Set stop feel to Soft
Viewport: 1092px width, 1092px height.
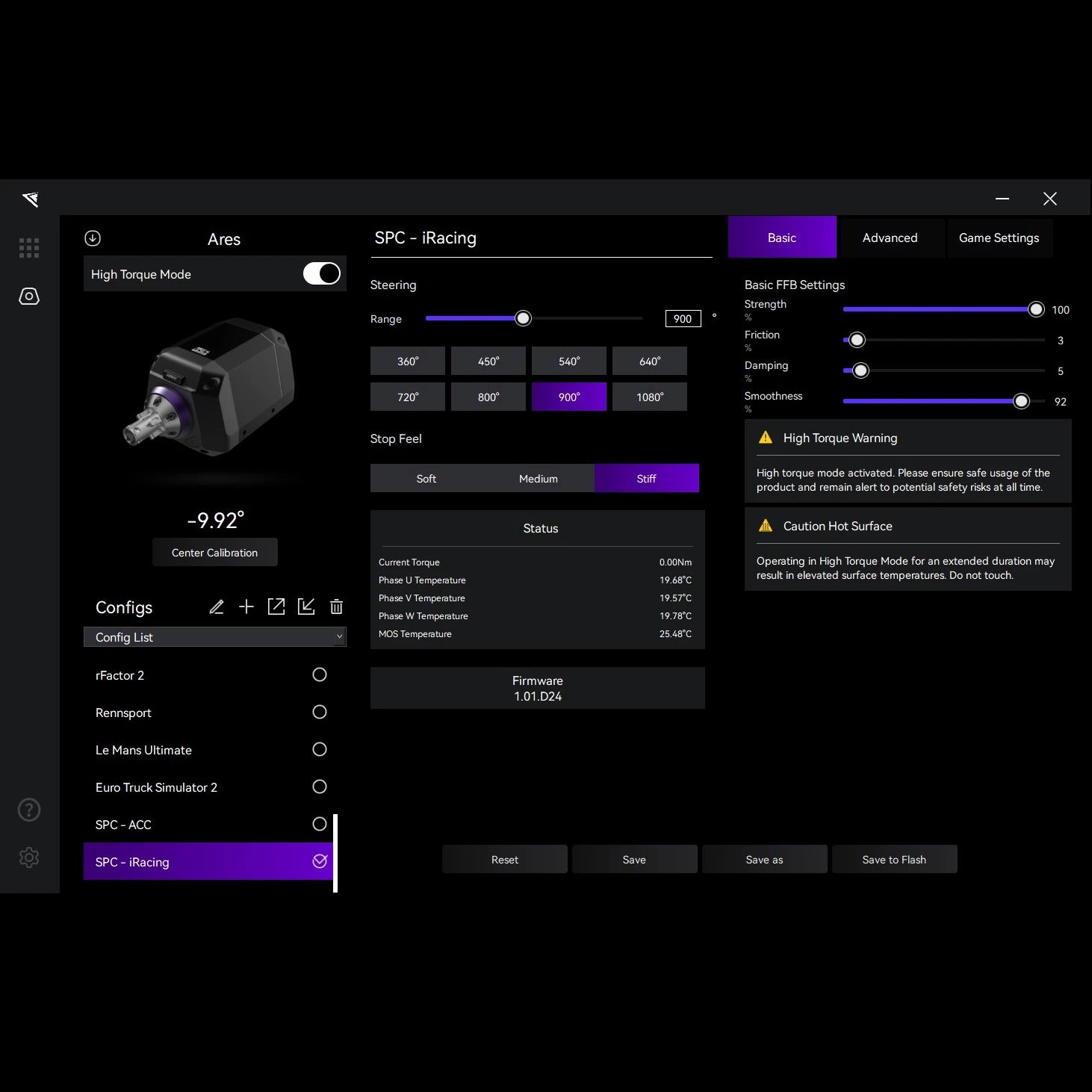tap(426, 479)
